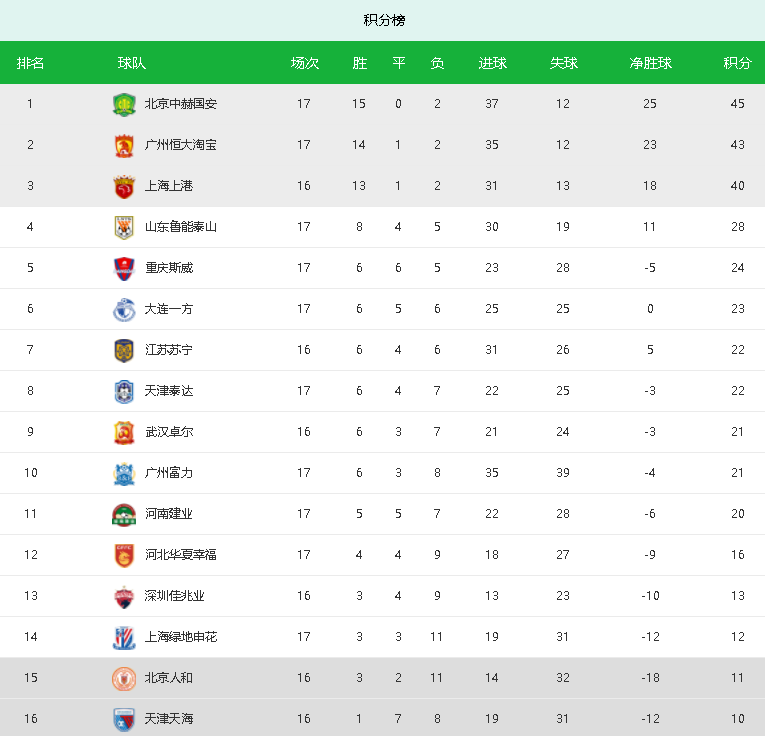Click the 重庆斯威 crest icon
765x736 pixels.
(x=124, y=268)
